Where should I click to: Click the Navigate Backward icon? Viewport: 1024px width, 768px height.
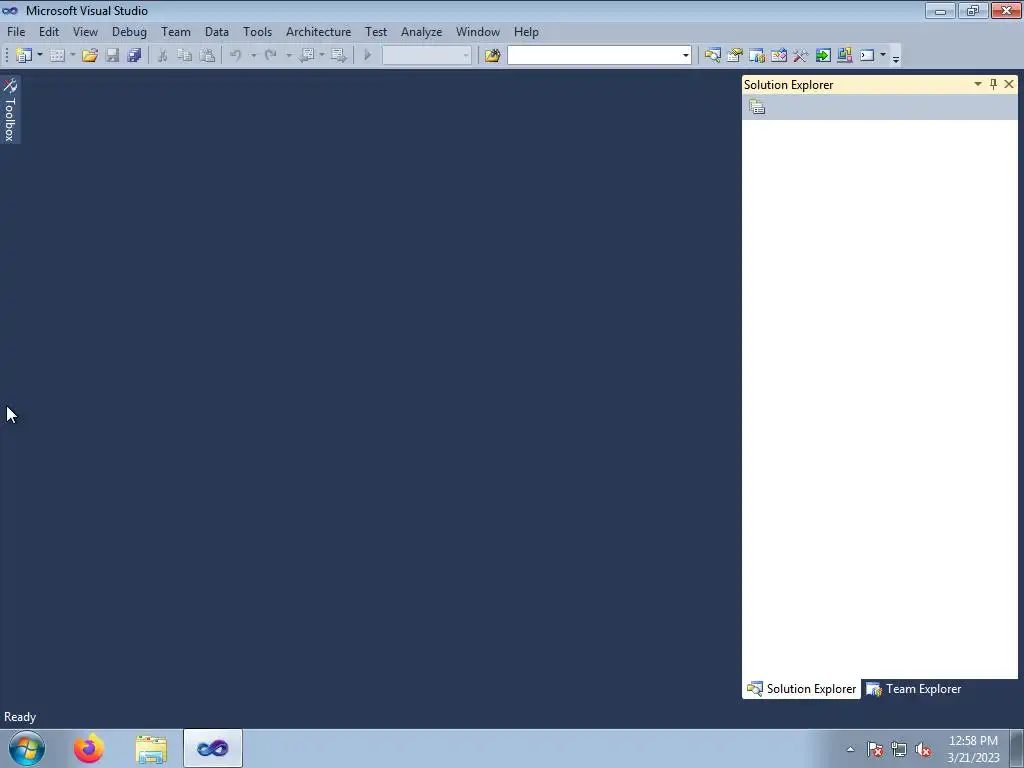pos(306,56)
